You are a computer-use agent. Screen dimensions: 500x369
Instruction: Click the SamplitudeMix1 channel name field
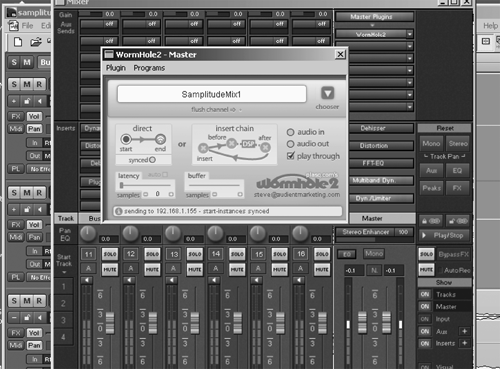pos(211,94)
